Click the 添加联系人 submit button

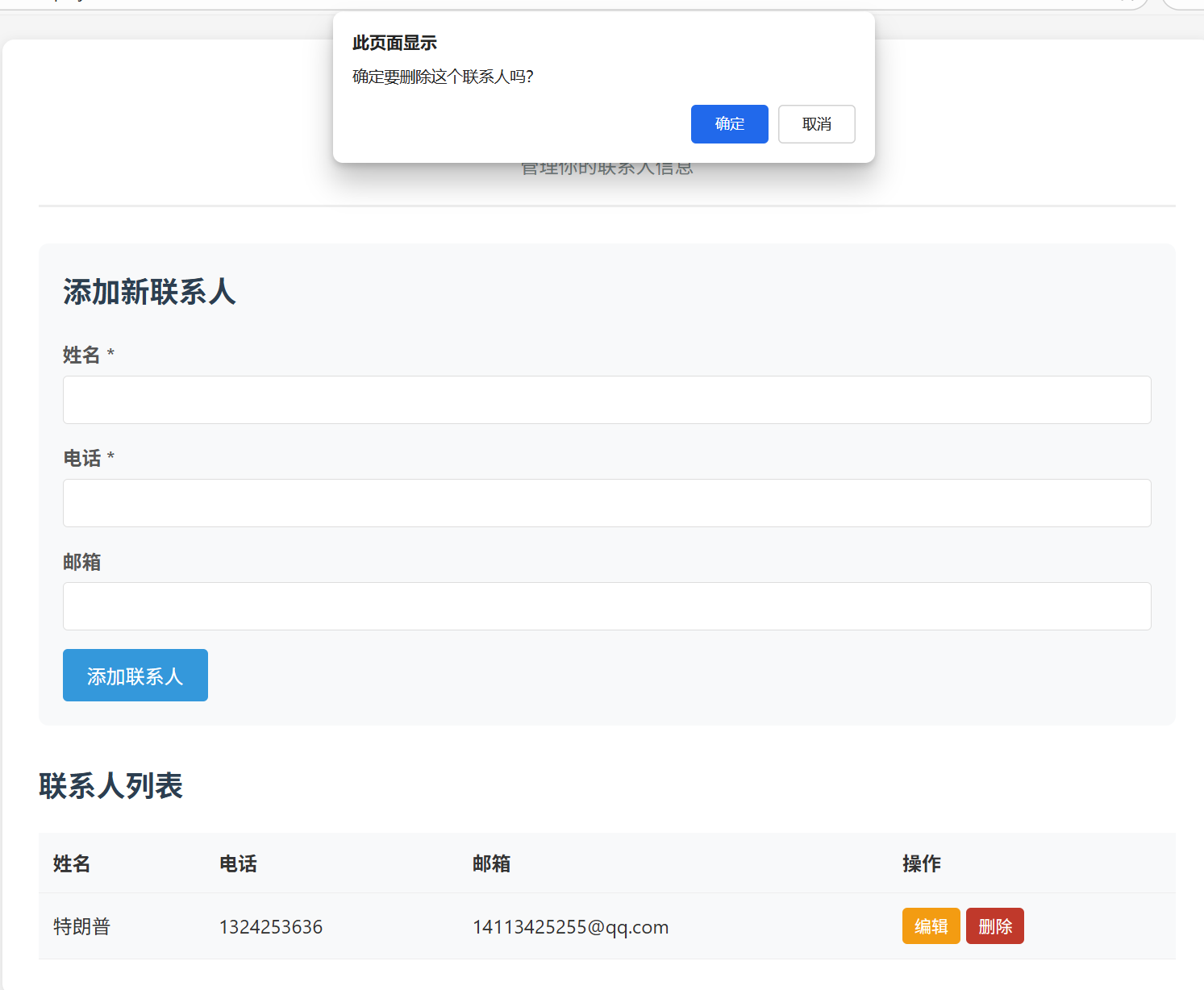tap(135, 675)
